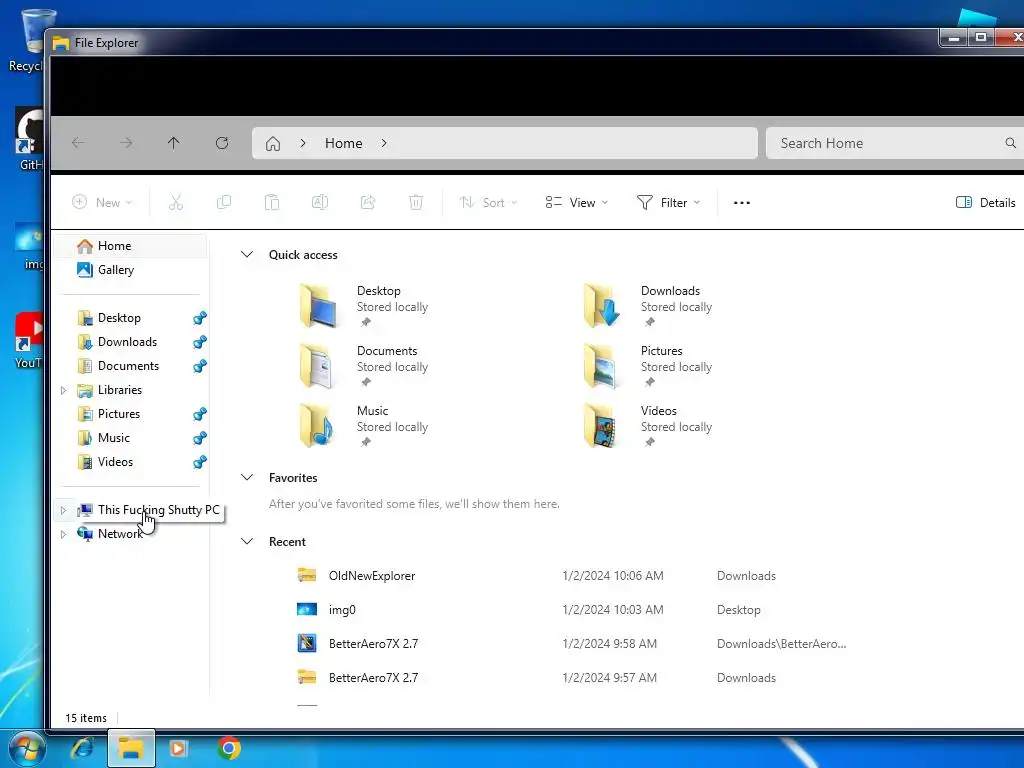Expand the This PC tree node arrow
The width and height of the screenshot is (1024, 768).
63,511
